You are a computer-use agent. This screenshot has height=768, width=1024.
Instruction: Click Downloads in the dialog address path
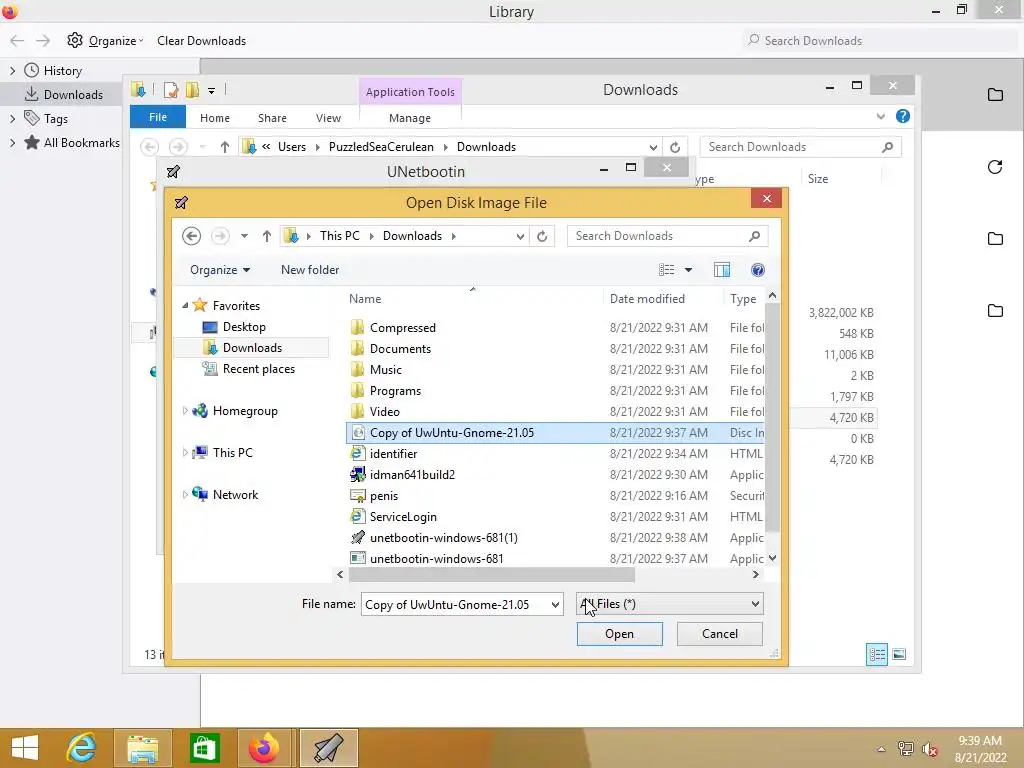(412, 236)
